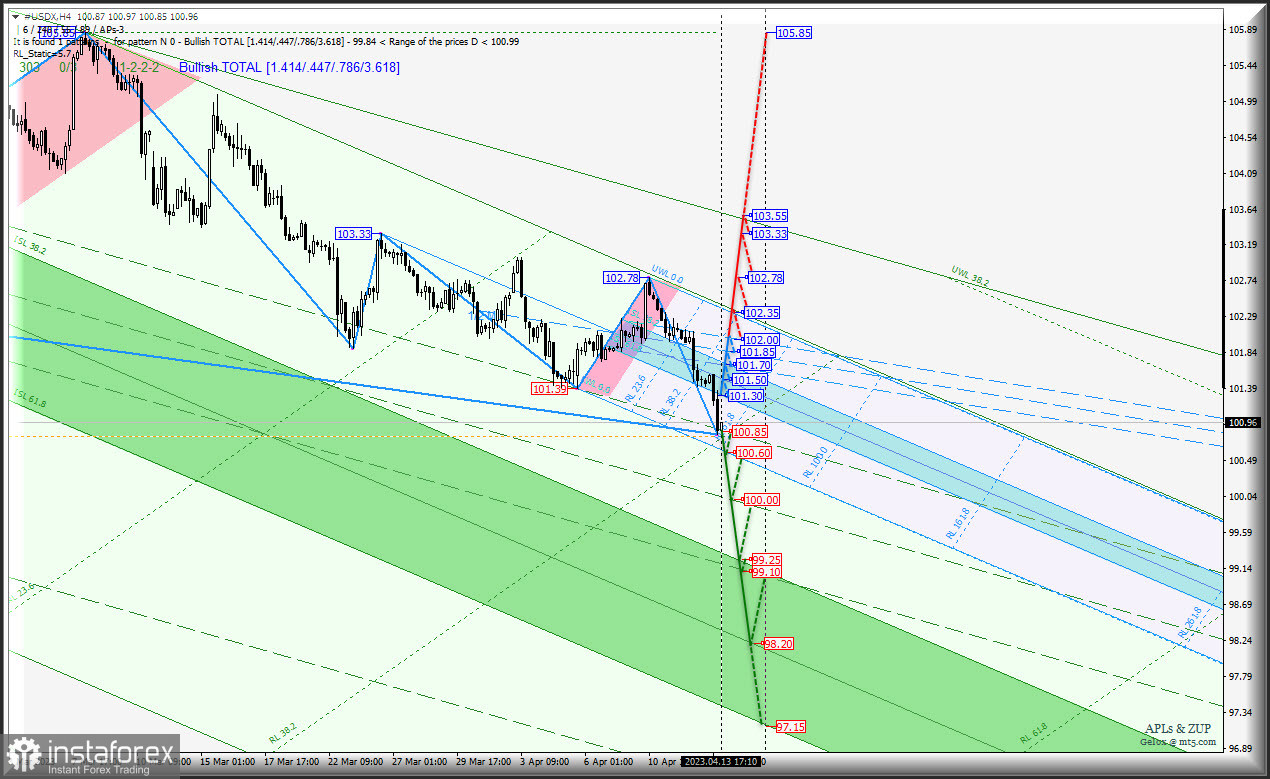This screenshot has width=1270, height=779.
Task: Click the blue 'Bullish TOTAL [1.414/.447/.786/3.618]' pattern label
Action: pyautogui.click(x=289, y=67)
